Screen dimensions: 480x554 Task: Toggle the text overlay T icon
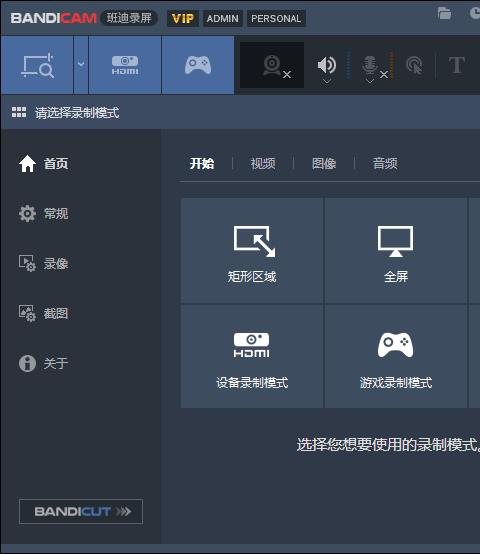(457, 65)
